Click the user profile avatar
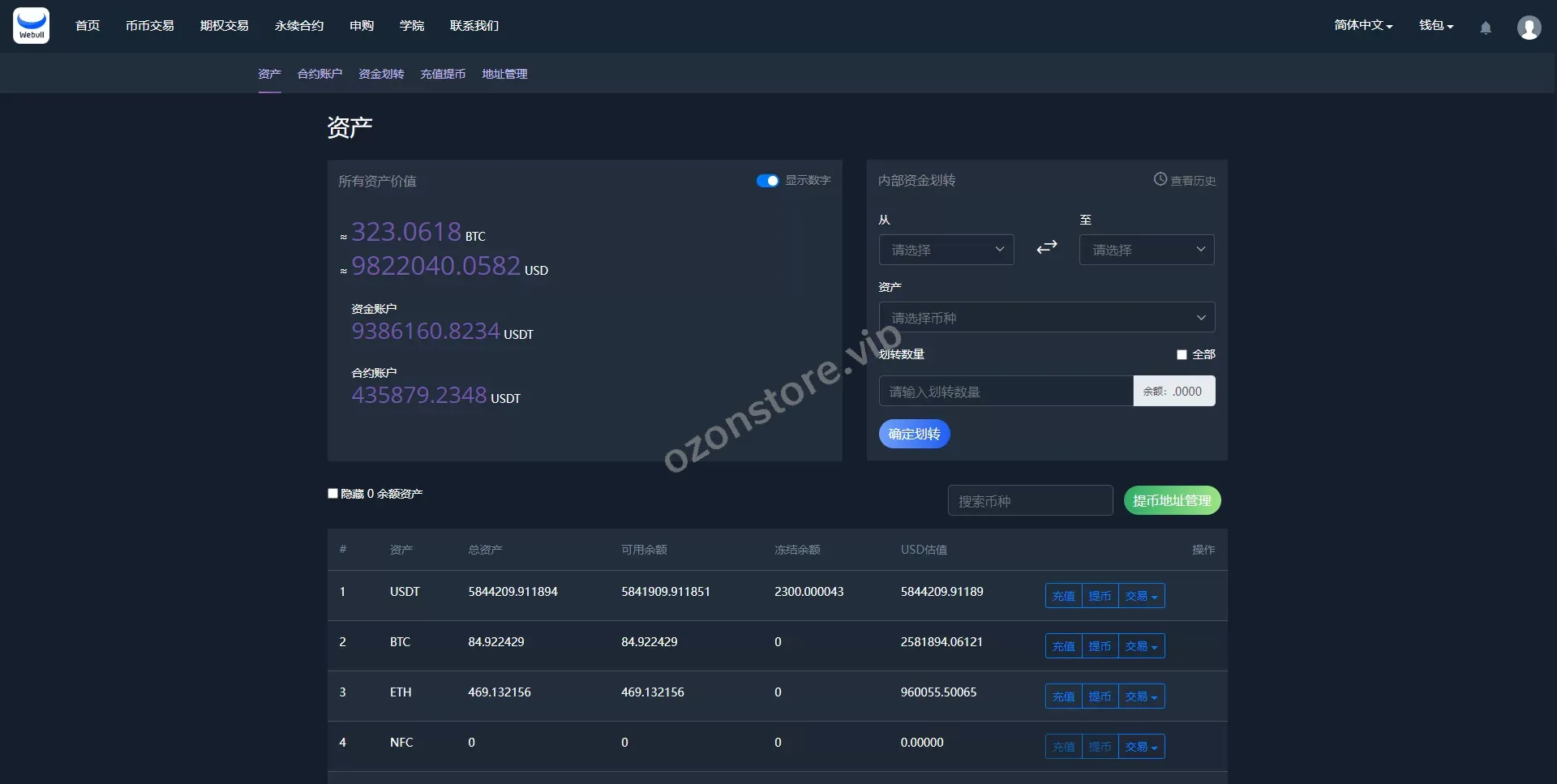Image resolution: width=1557 pixels, height=784 pixels. [1529, 28]
